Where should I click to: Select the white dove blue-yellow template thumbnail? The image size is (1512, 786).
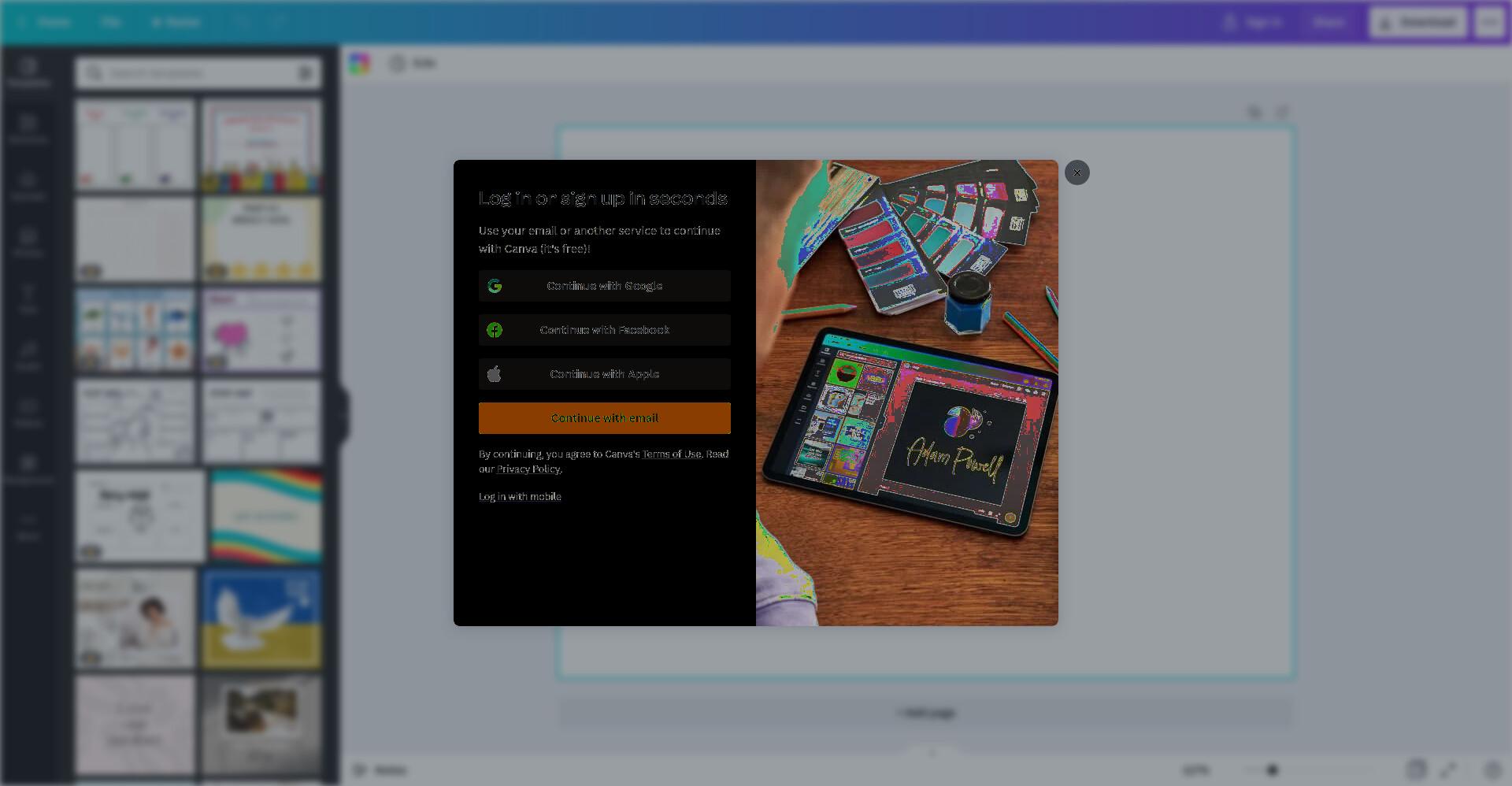tap(261, 620)
